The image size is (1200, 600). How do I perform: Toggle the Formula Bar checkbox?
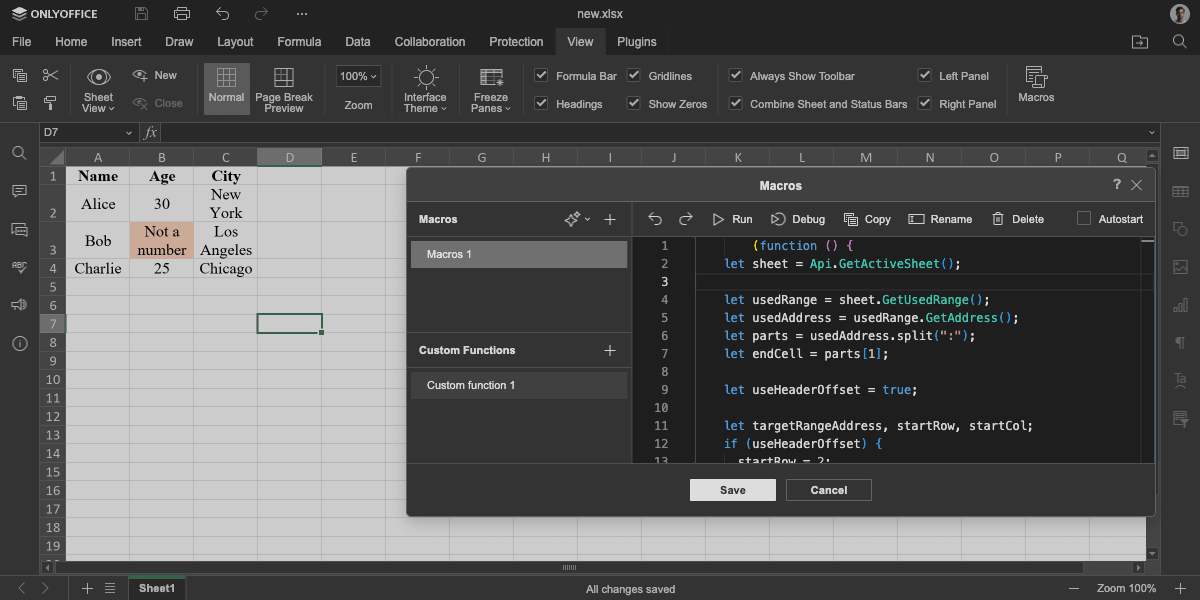coord(541,75)
